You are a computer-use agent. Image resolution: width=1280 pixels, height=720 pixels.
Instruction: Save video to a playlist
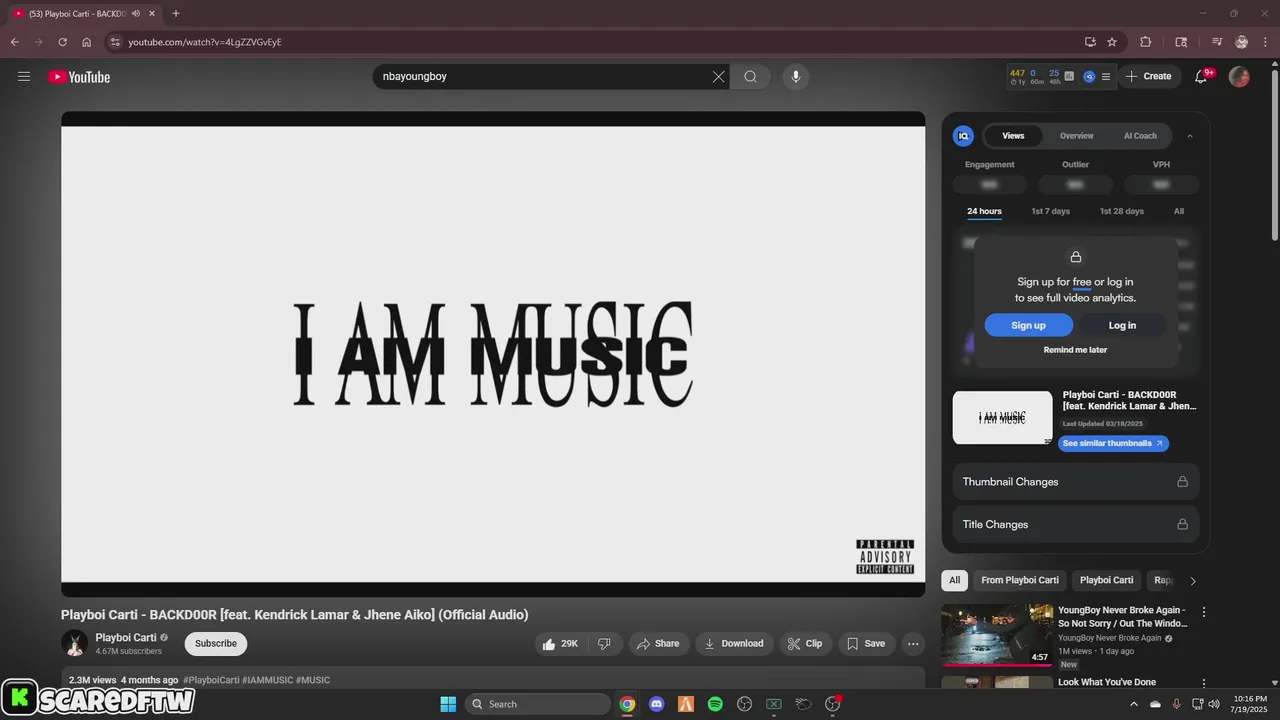866,644
